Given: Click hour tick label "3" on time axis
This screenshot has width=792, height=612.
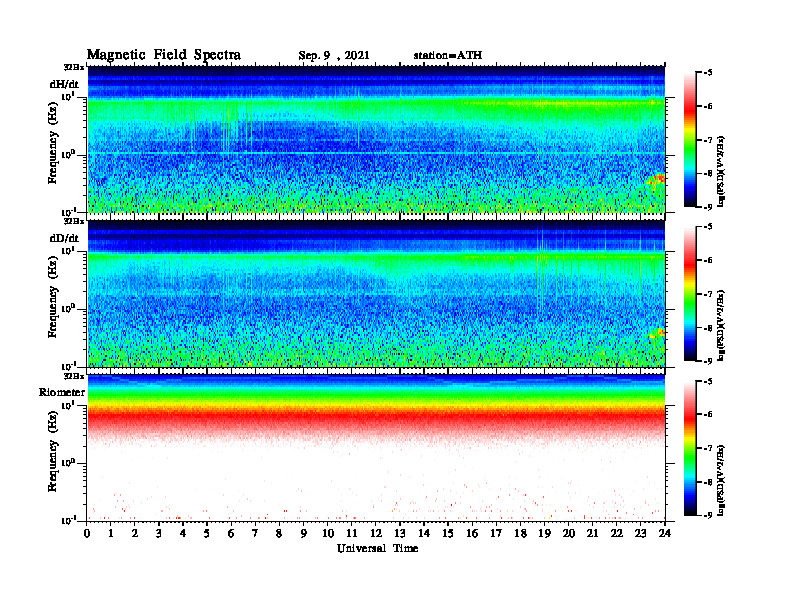Looking at the screenshot, I should [159, 533].
